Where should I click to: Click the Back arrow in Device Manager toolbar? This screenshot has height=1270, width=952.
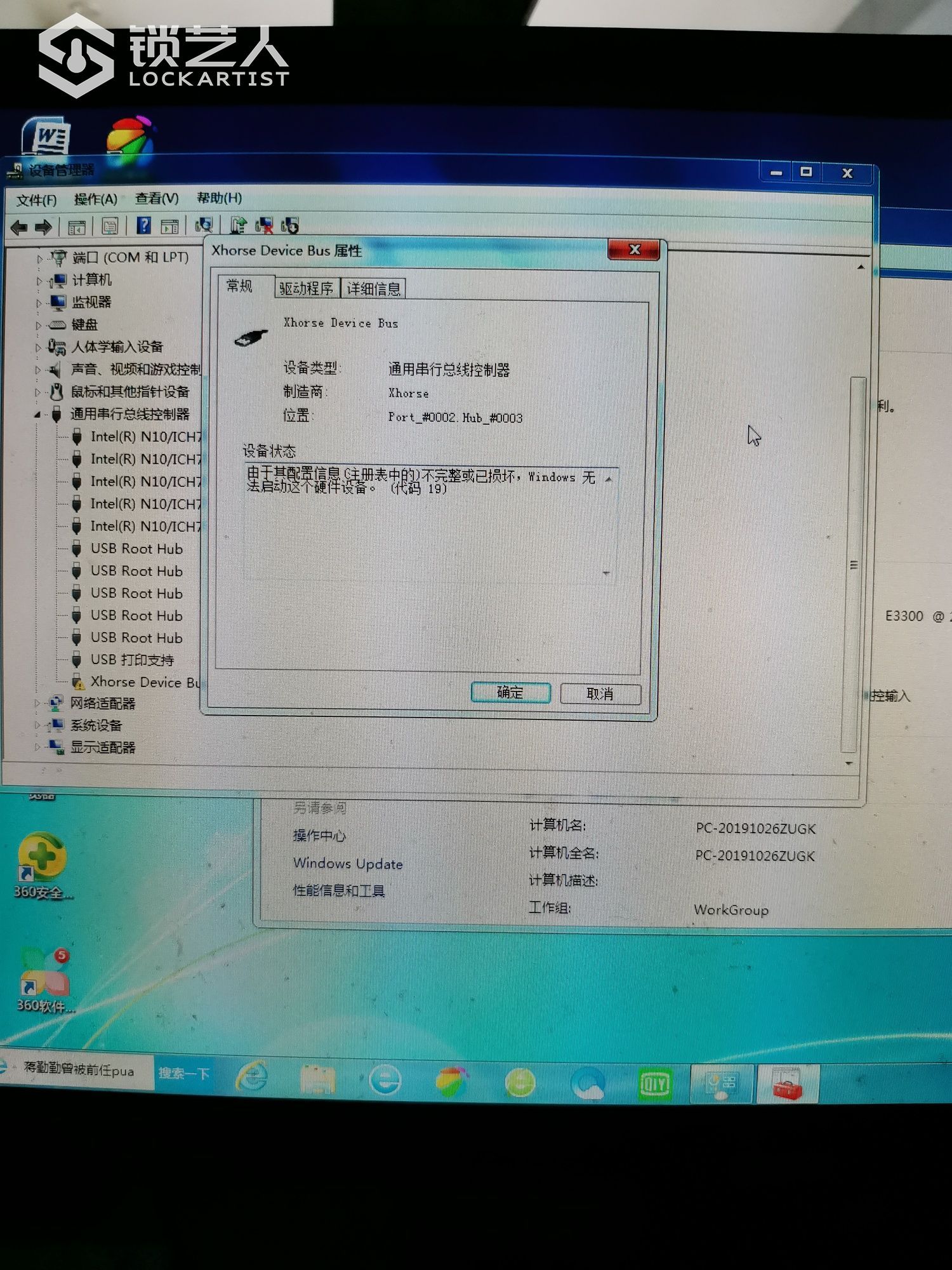pos(20,227)
